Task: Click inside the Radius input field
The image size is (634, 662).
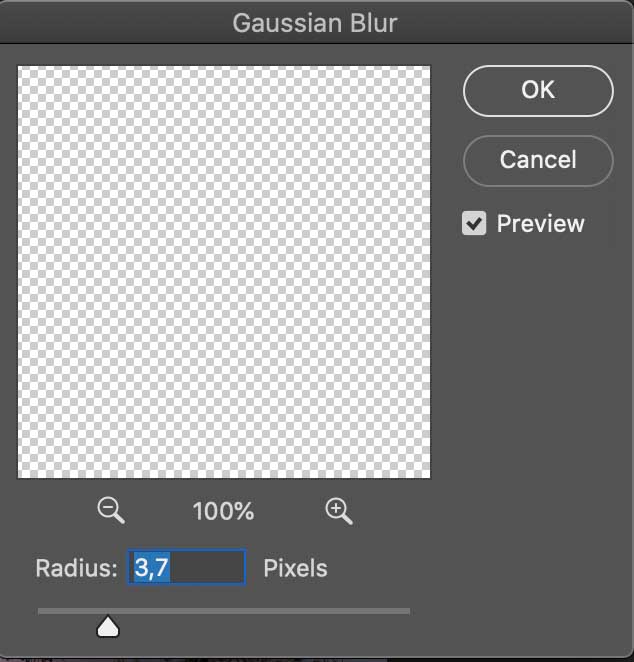Action: (187, 567)
